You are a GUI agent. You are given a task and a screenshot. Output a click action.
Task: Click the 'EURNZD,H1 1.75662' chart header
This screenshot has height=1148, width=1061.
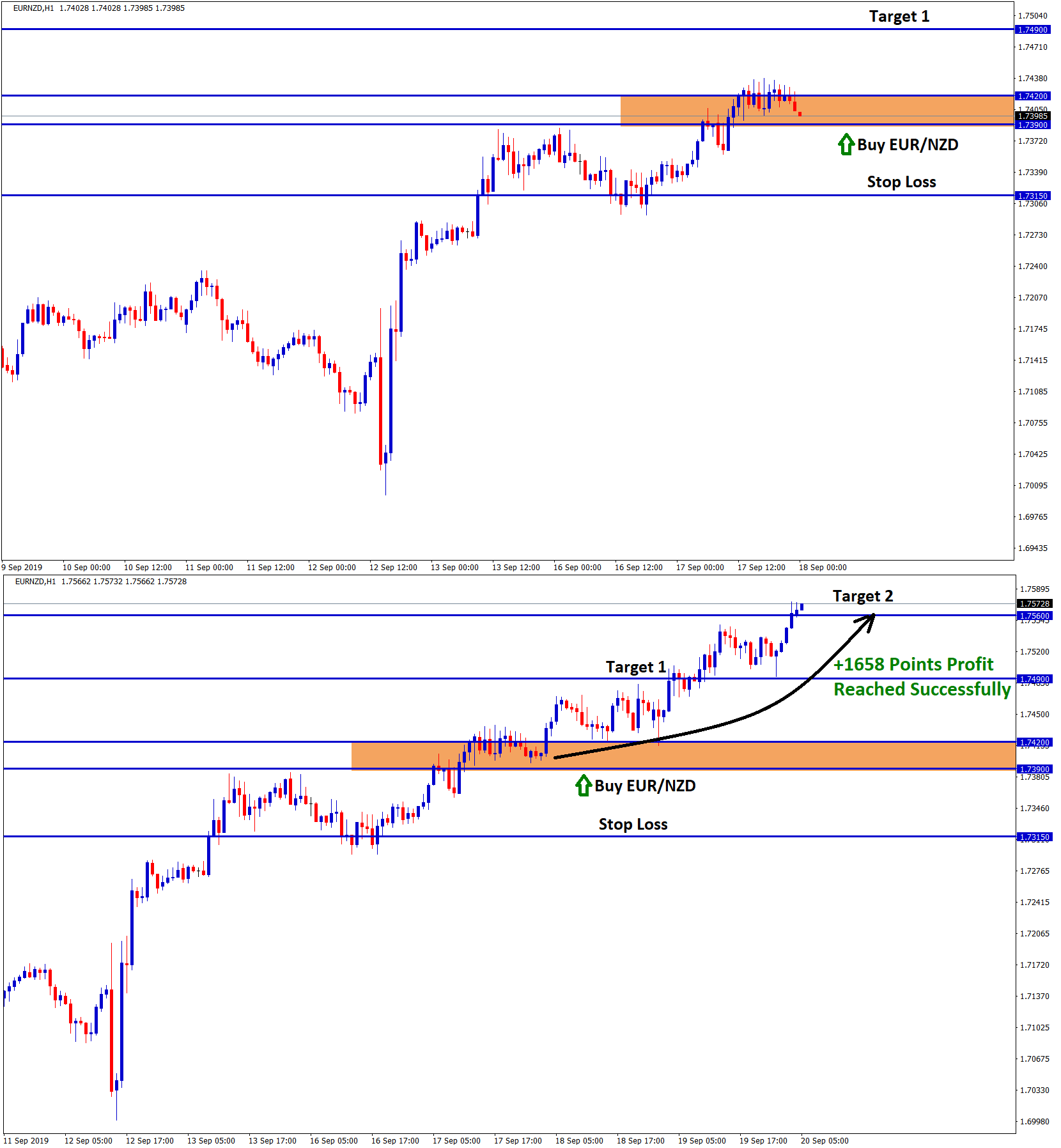click(101, 582)
